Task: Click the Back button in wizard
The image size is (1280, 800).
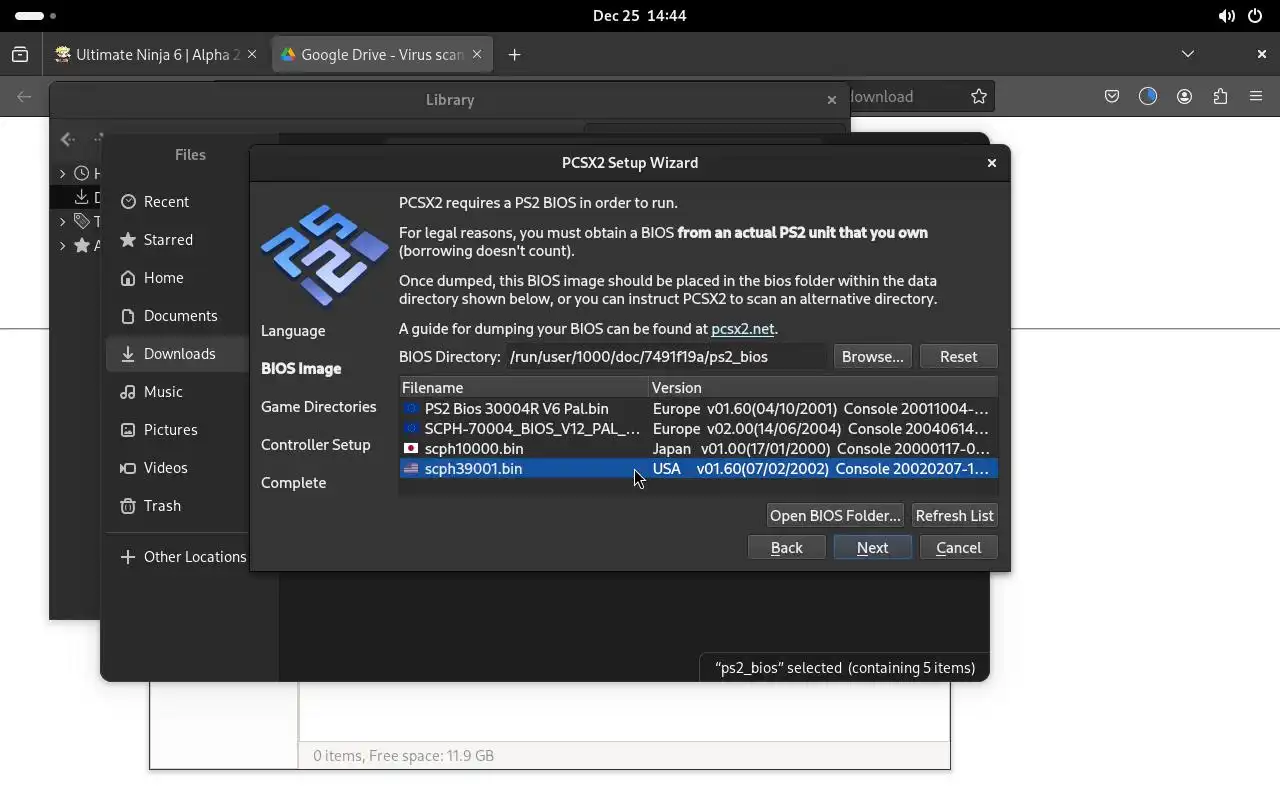Action: (786, 547)
